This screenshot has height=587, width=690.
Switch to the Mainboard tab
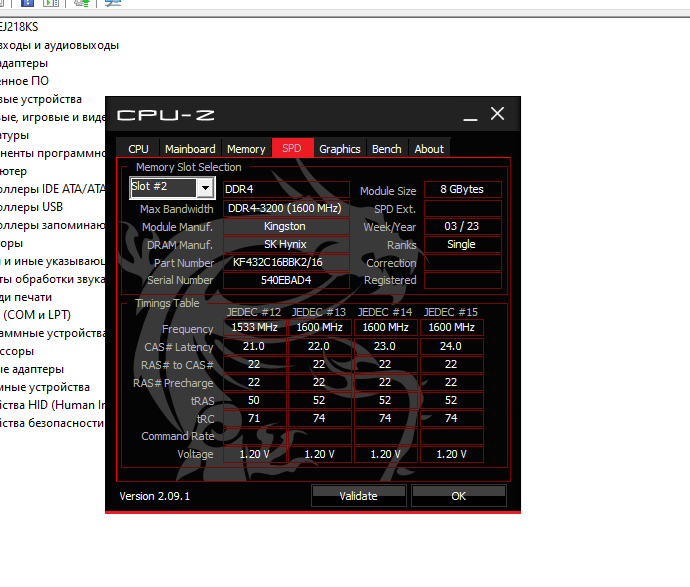190,149
